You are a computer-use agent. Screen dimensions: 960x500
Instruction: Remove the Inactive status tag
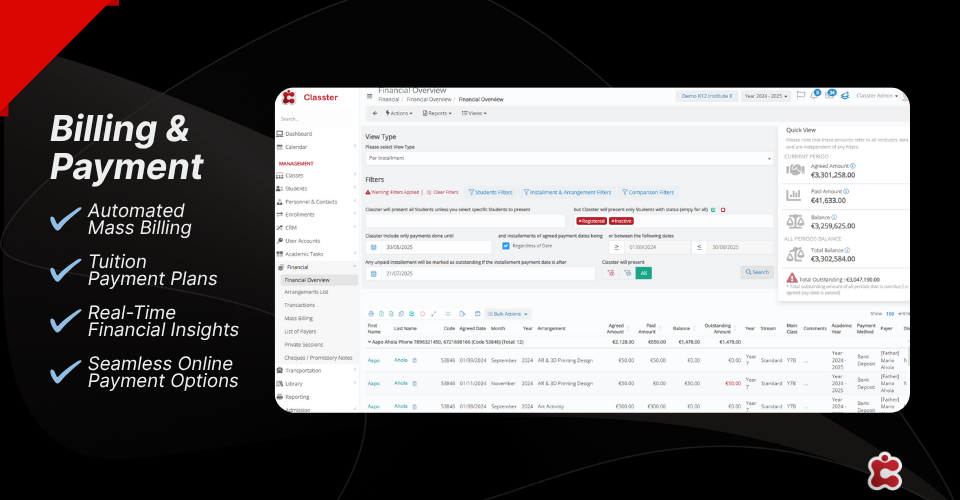pyautogui.click(x=613, y=221)
